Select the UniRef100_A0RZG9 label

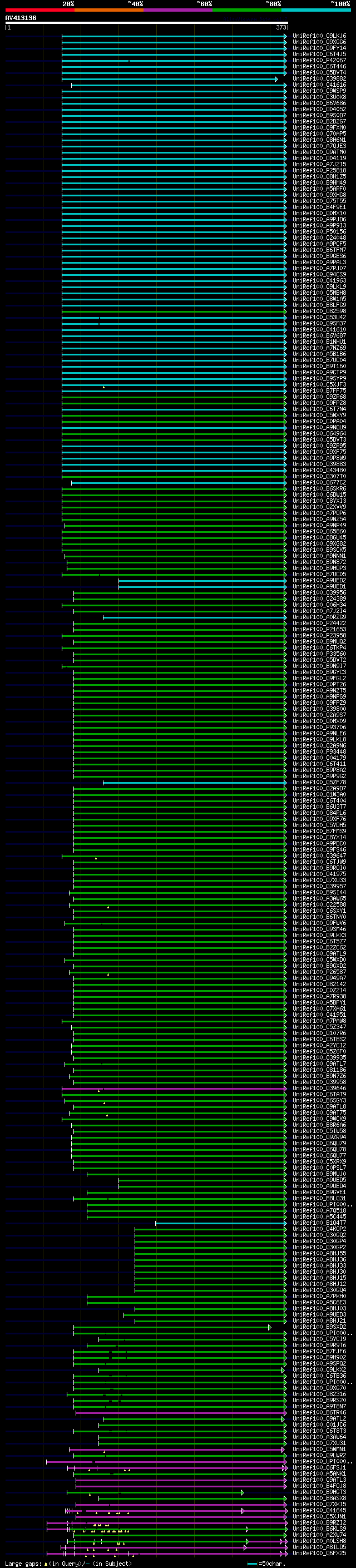(319, 617)
